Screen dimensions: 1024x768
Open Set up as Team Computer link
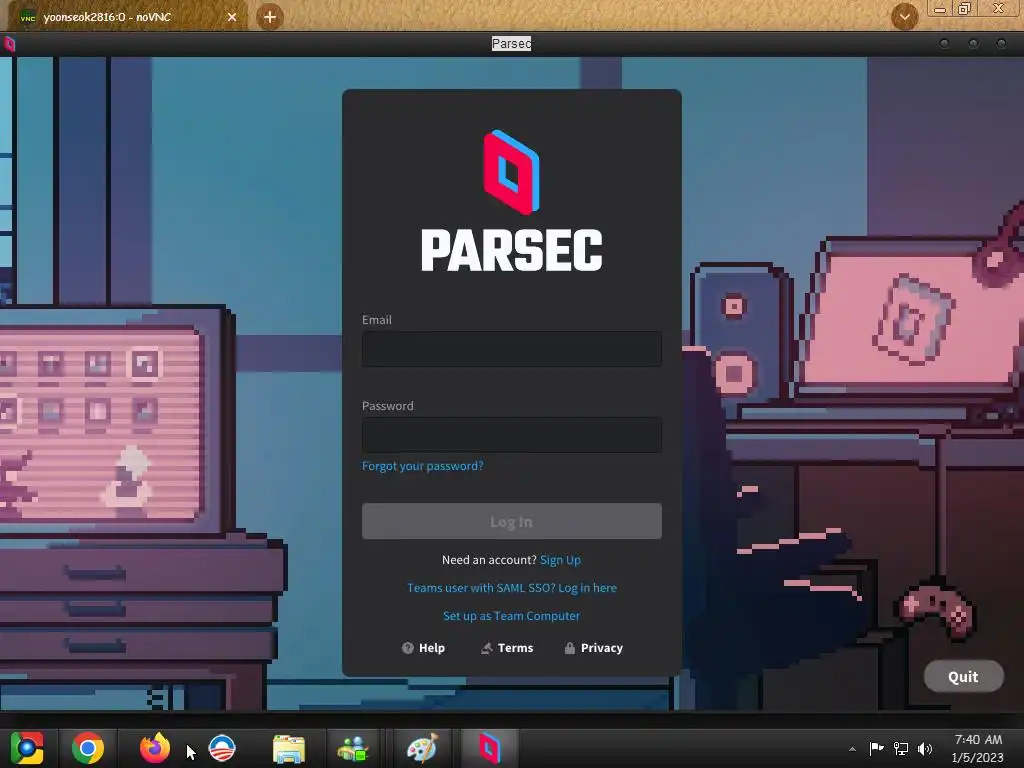511,616
